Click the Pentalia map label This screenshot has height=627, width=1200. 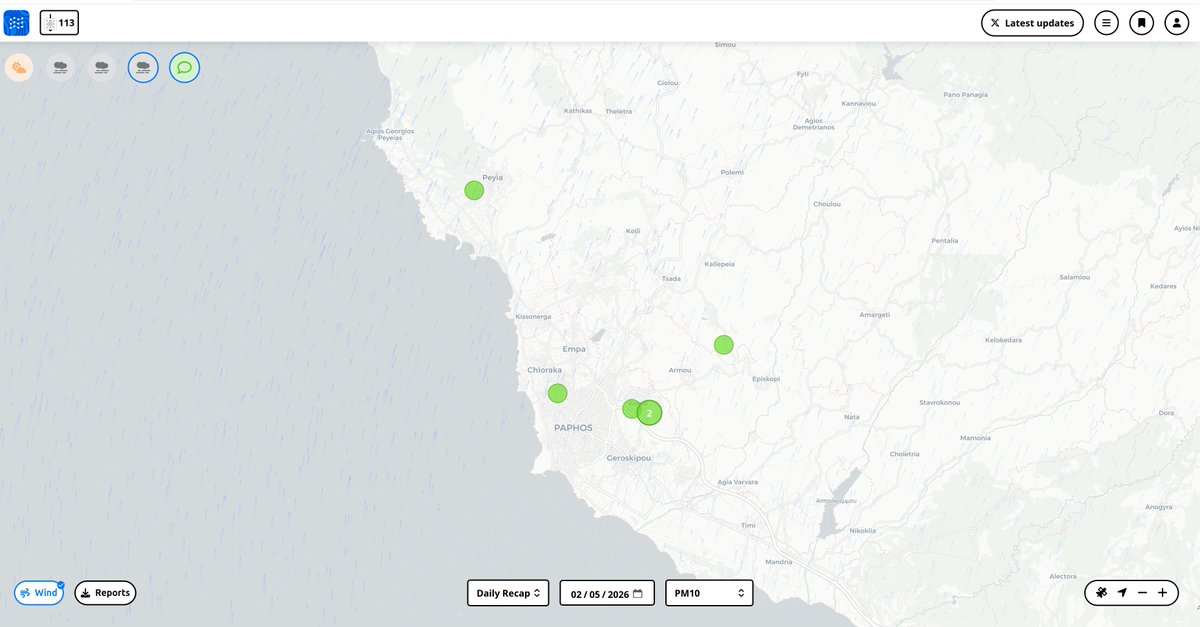pyautogui.click(x=944, y=241)
